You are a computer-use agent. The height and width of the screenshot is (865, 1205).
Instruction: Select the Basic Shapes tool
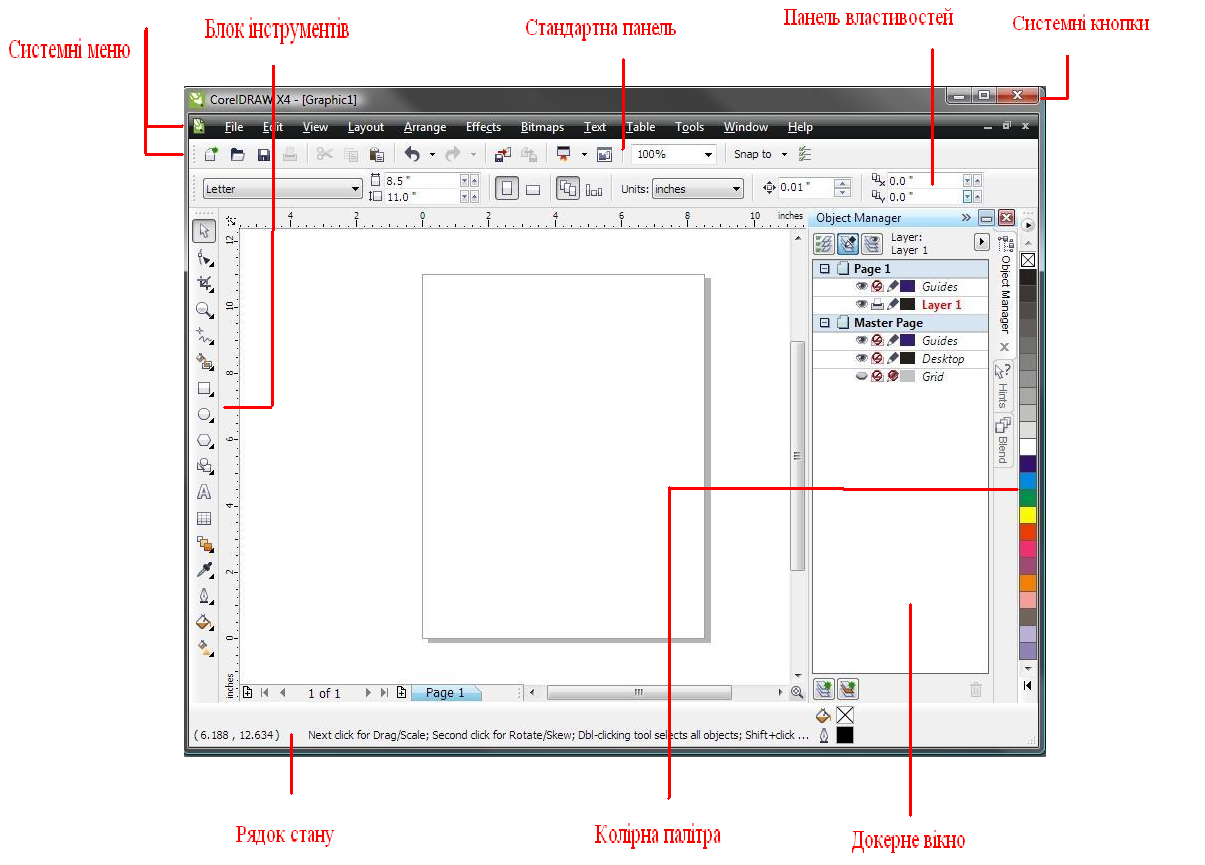204,466
